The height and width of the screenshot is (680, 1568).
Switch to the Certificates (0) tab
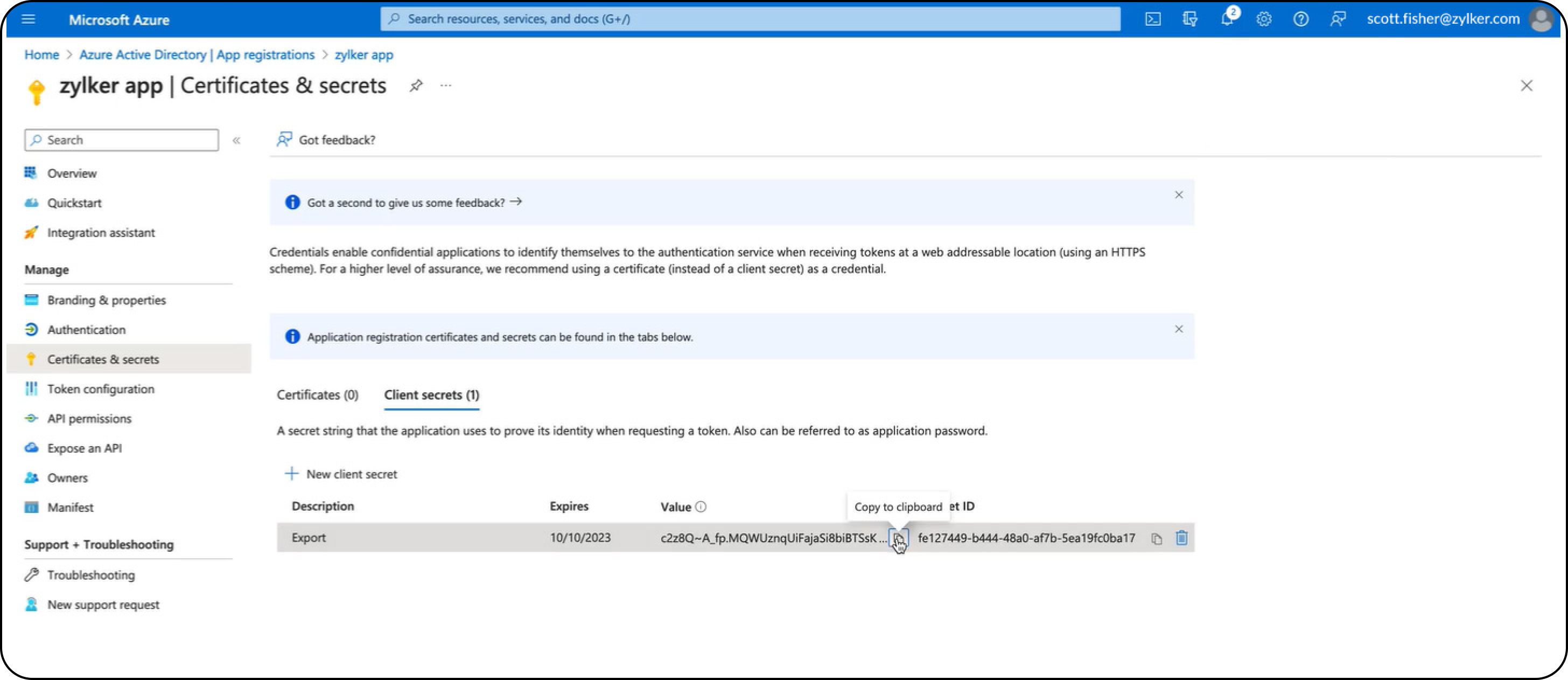(317, 395)
